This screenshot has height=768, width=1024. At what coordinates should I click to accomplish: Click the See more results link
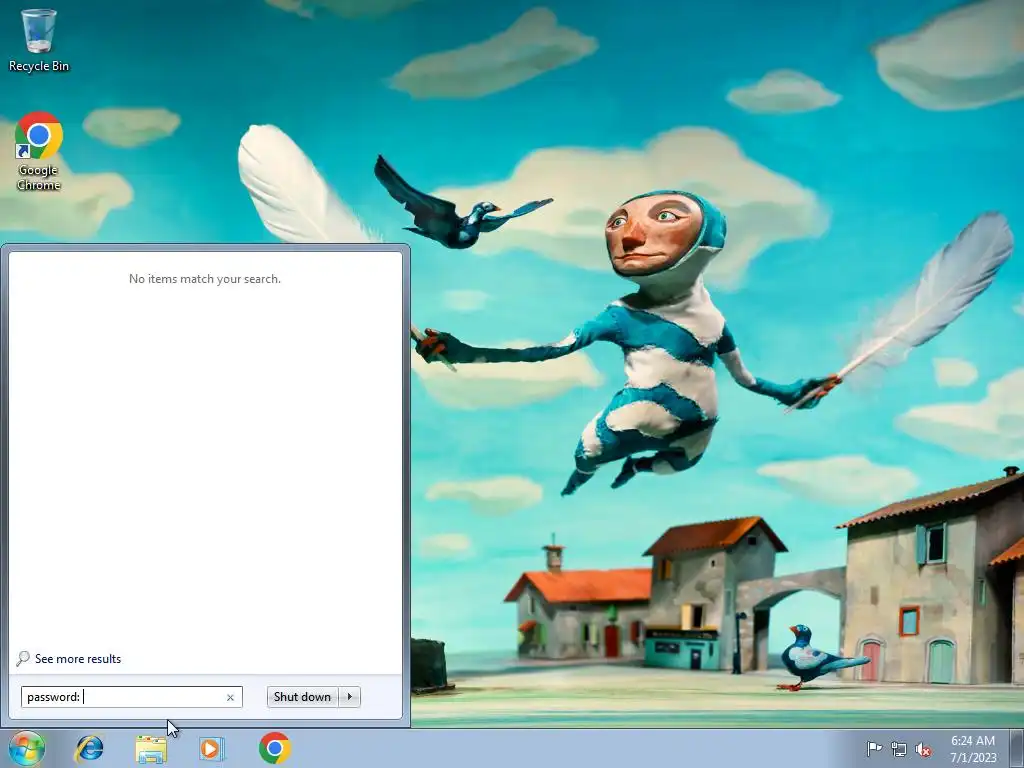(x=78, y=659)
